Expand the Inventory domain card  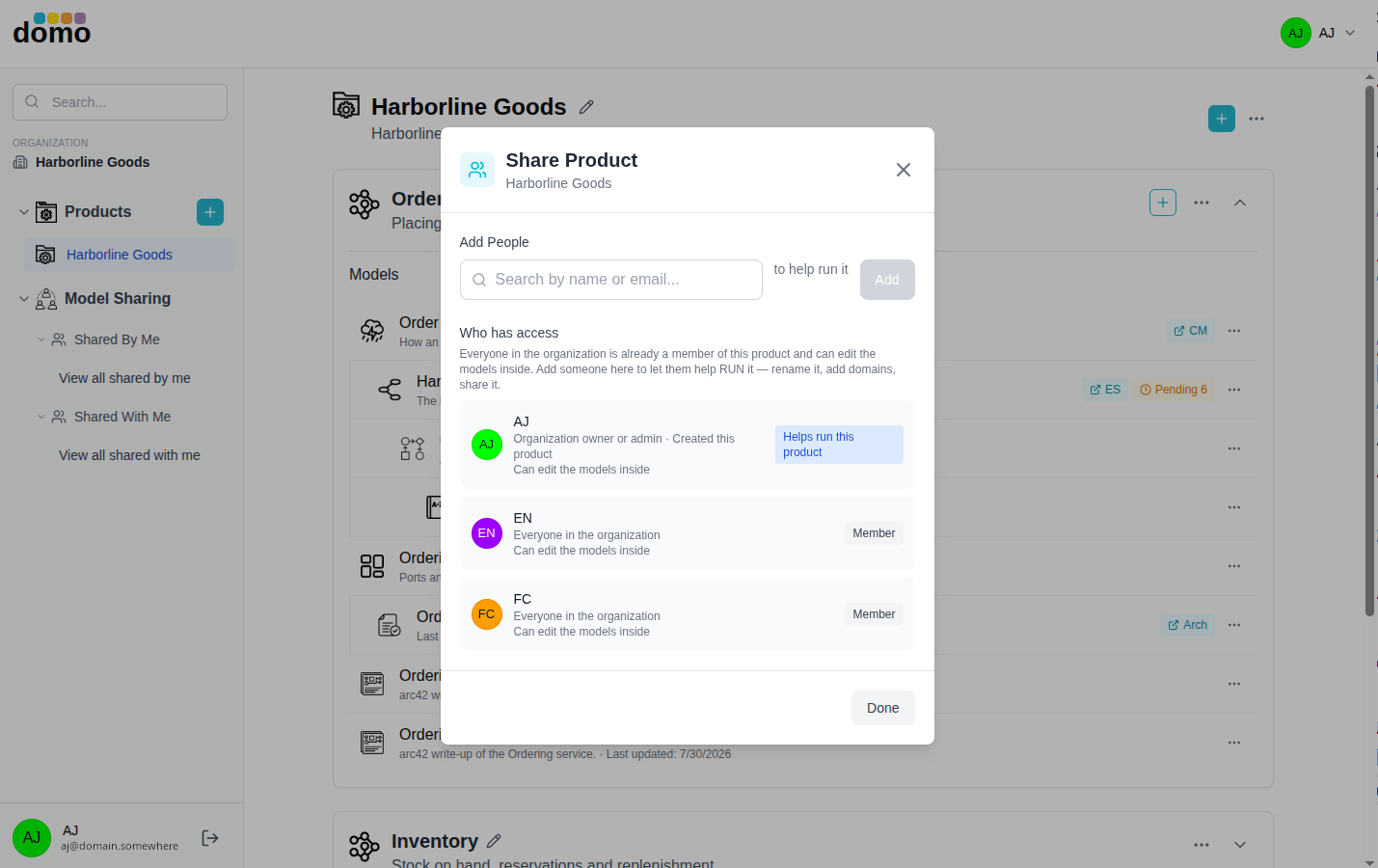(x=1240, y=845)
